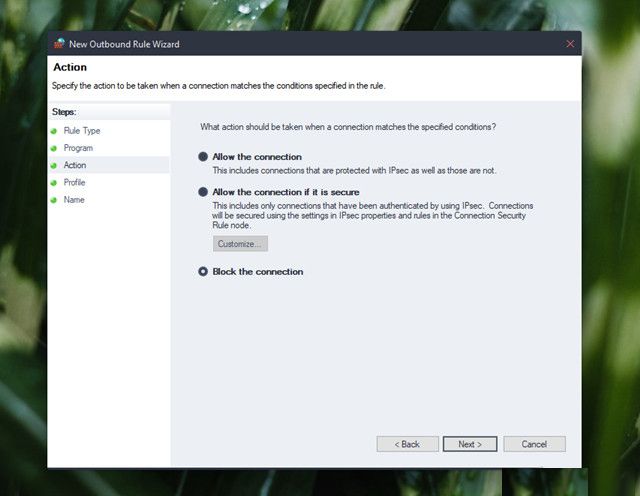Jump to the Program step text
Viewport: 640px width, 496px height.
[x=78, y=148]
